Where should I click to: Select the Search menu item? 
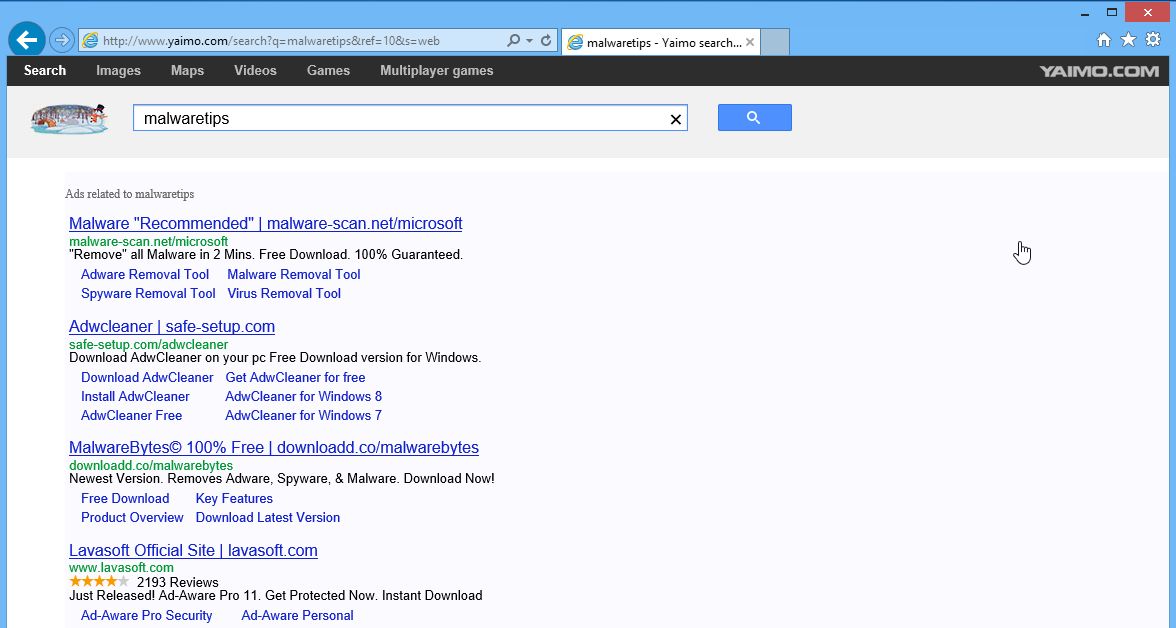point(45,71)
